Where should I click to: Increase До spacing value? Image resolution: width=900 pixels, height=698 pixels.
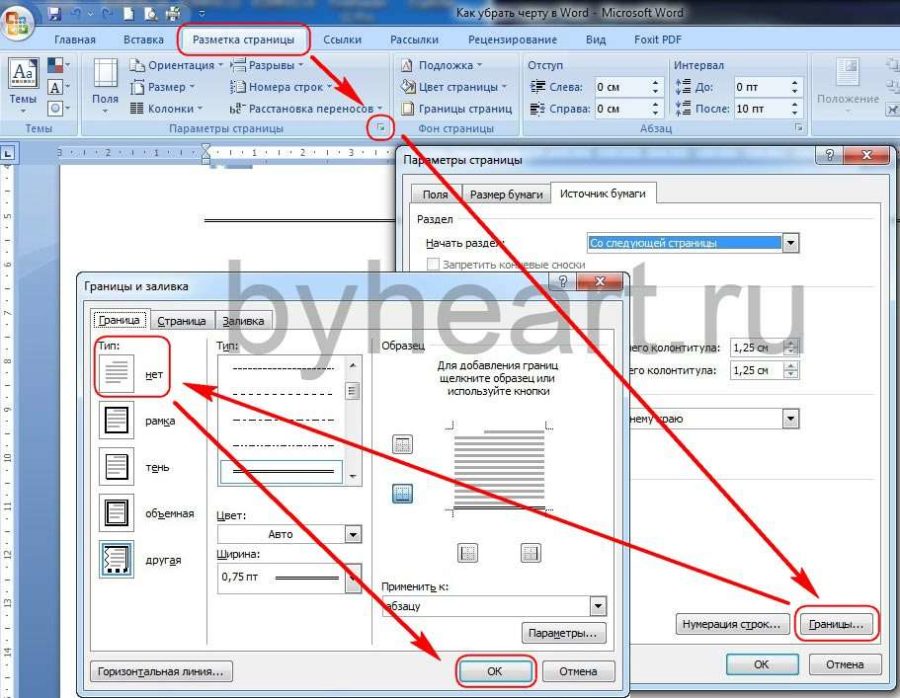tap(794, 83)
